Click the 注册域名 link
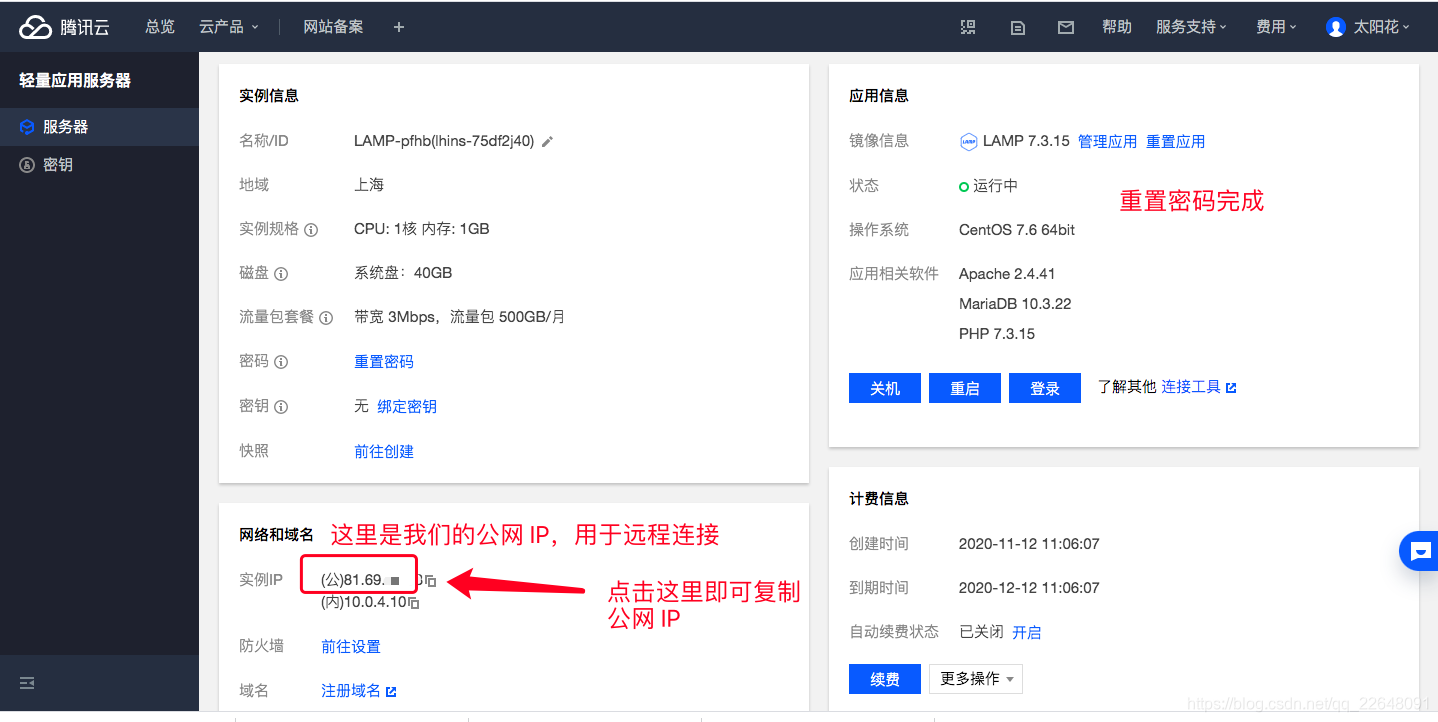This screenshot has width=1438, height=722. click(x=351, y=691)
